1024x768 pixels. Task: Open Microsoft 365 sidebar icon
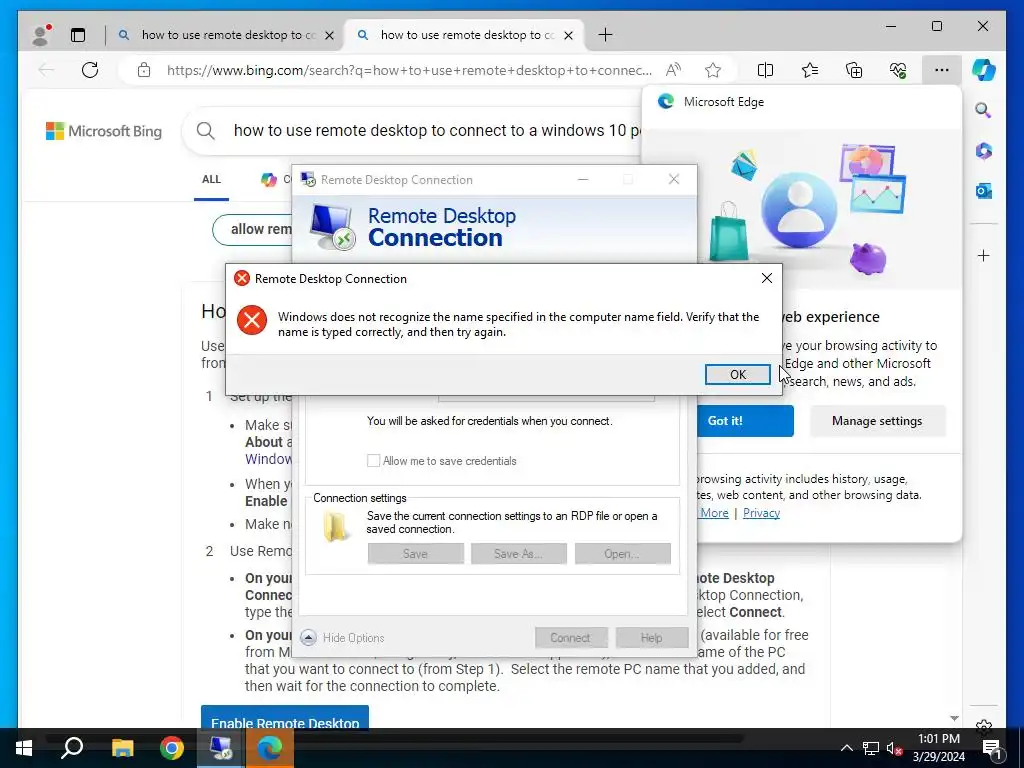point(984,151)
